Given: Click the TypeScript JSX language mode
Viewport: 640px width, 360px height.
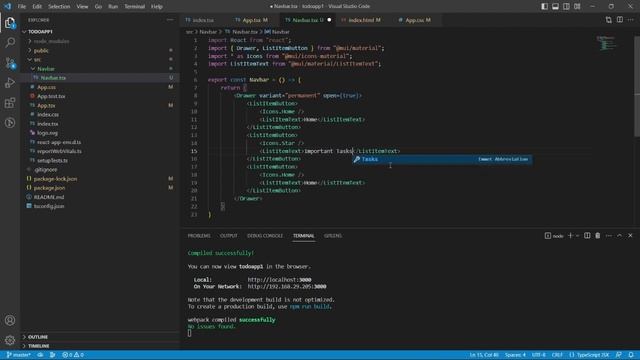Looking at the screenshot, I should (x=589, y=355).
